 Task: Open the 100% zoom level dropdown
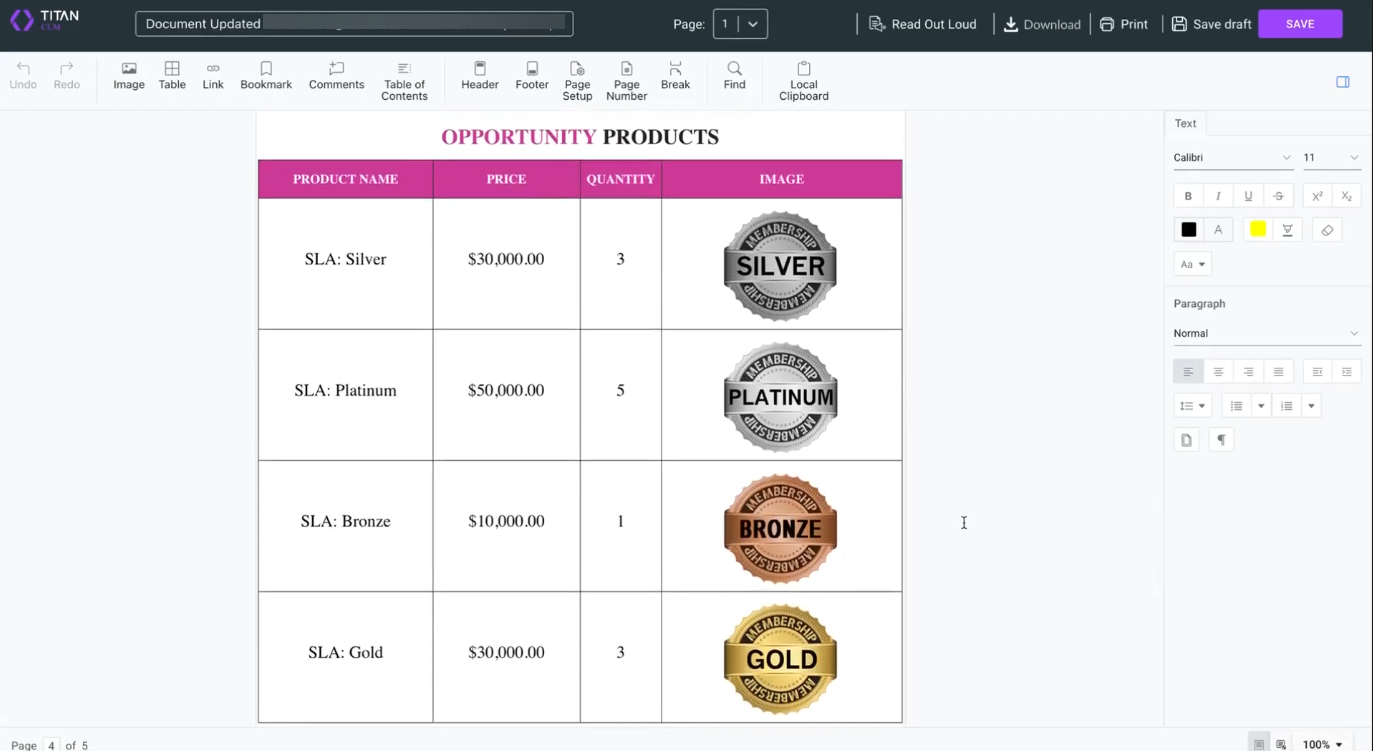[x=1321, y=744]
